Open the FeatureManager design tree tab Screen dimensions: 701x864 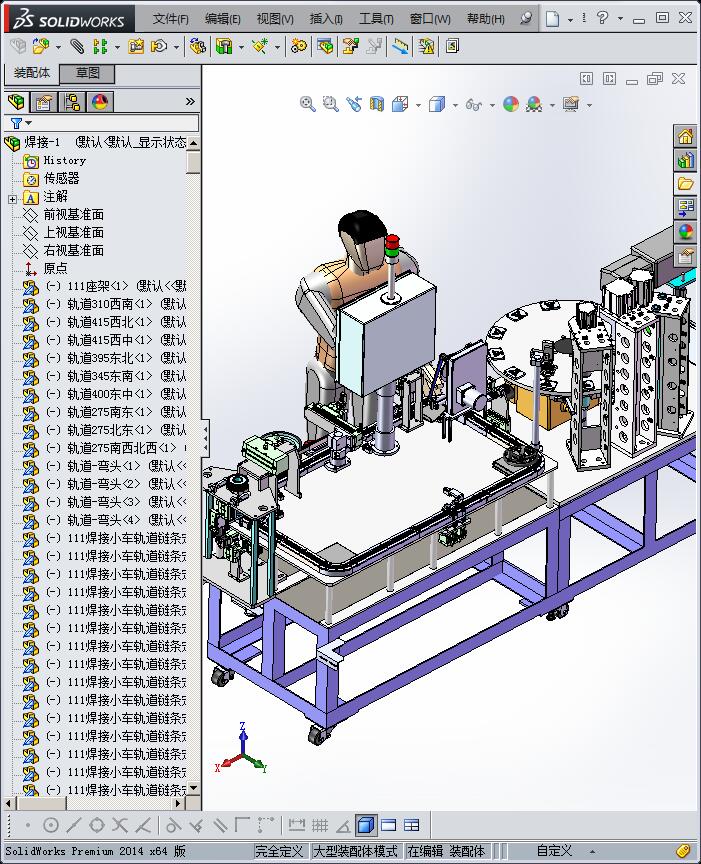tap(17, 102)
